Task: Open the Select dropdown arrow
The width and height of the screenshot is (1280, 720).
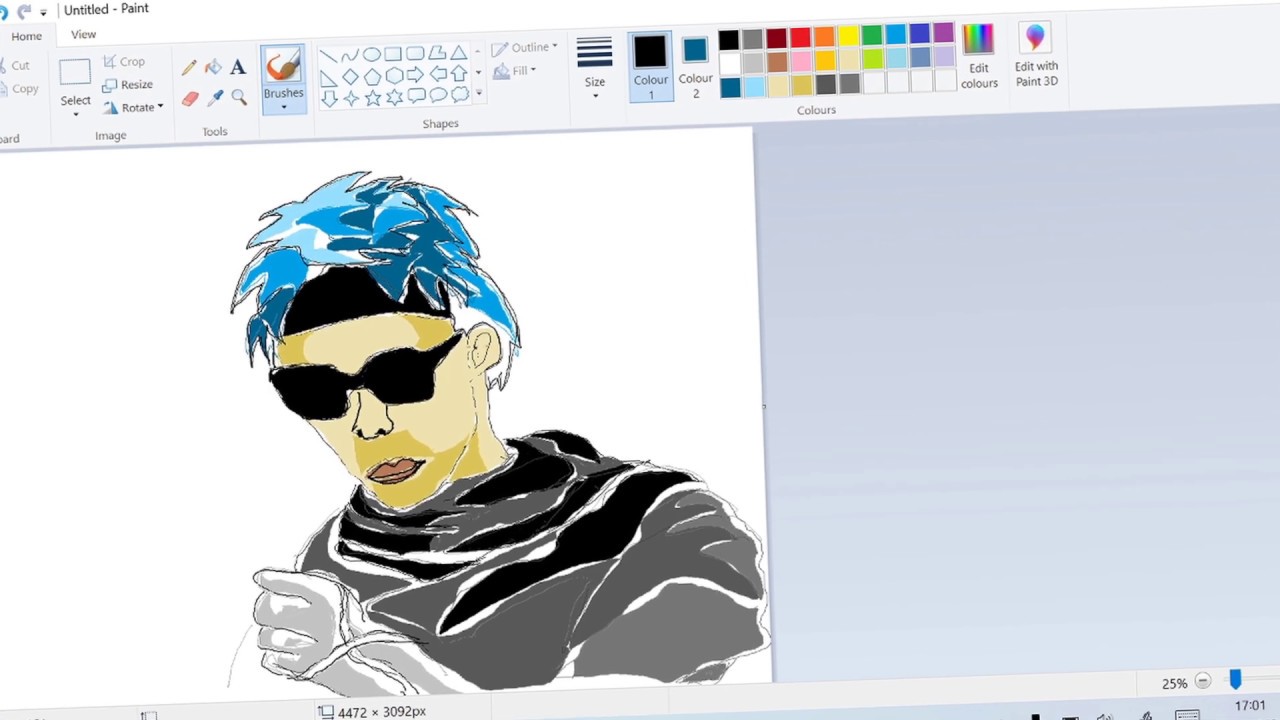Action: [75, 114]
